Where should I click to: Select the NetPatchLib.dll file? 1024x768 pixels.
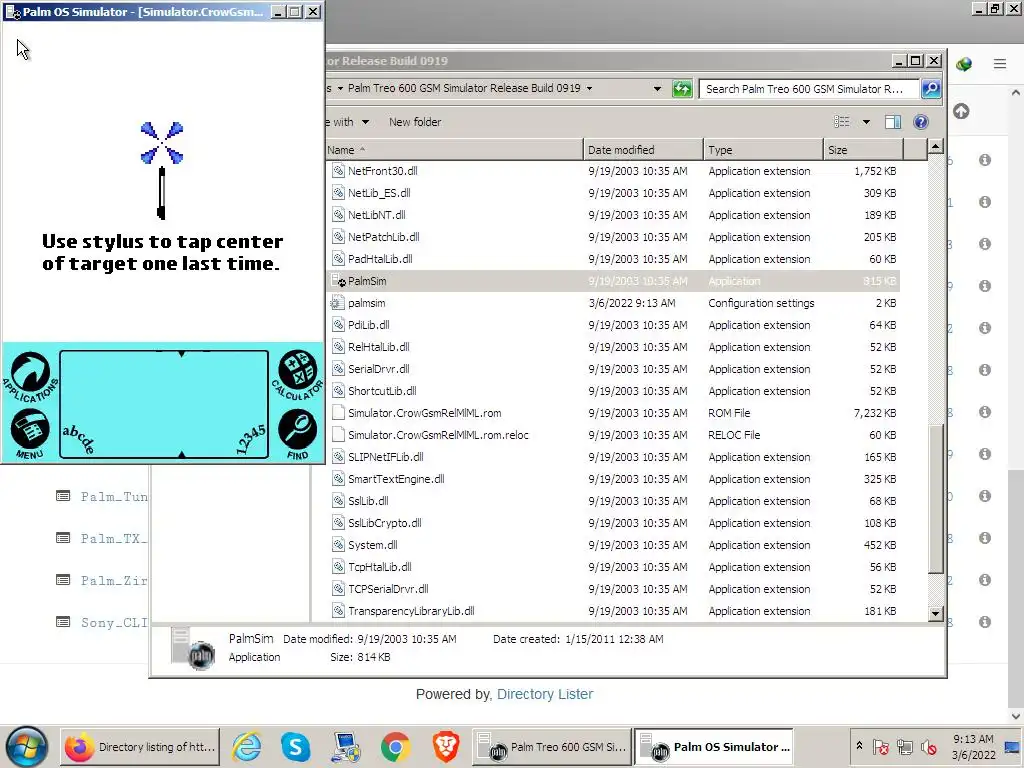click(x=383, y=237)
